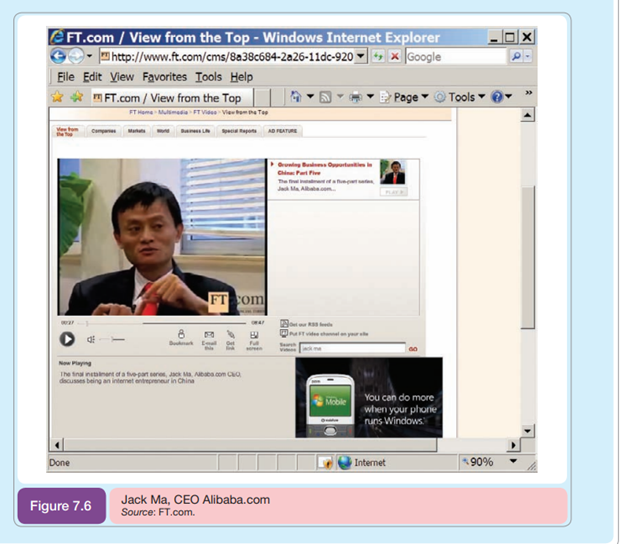Click Jack Ma video thumbnail in playlist
Screen dimensions: 624x544
(393, 172)
